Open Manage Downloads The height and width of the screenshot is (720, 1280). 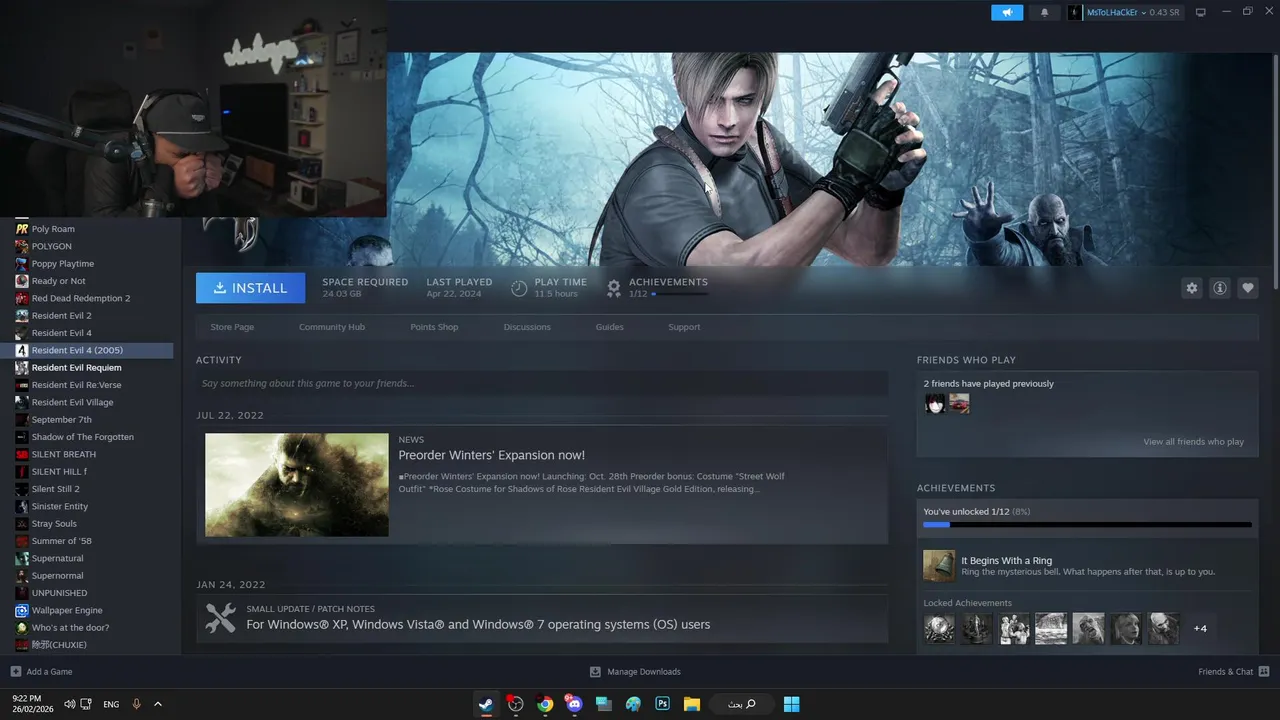coord(635,672)
